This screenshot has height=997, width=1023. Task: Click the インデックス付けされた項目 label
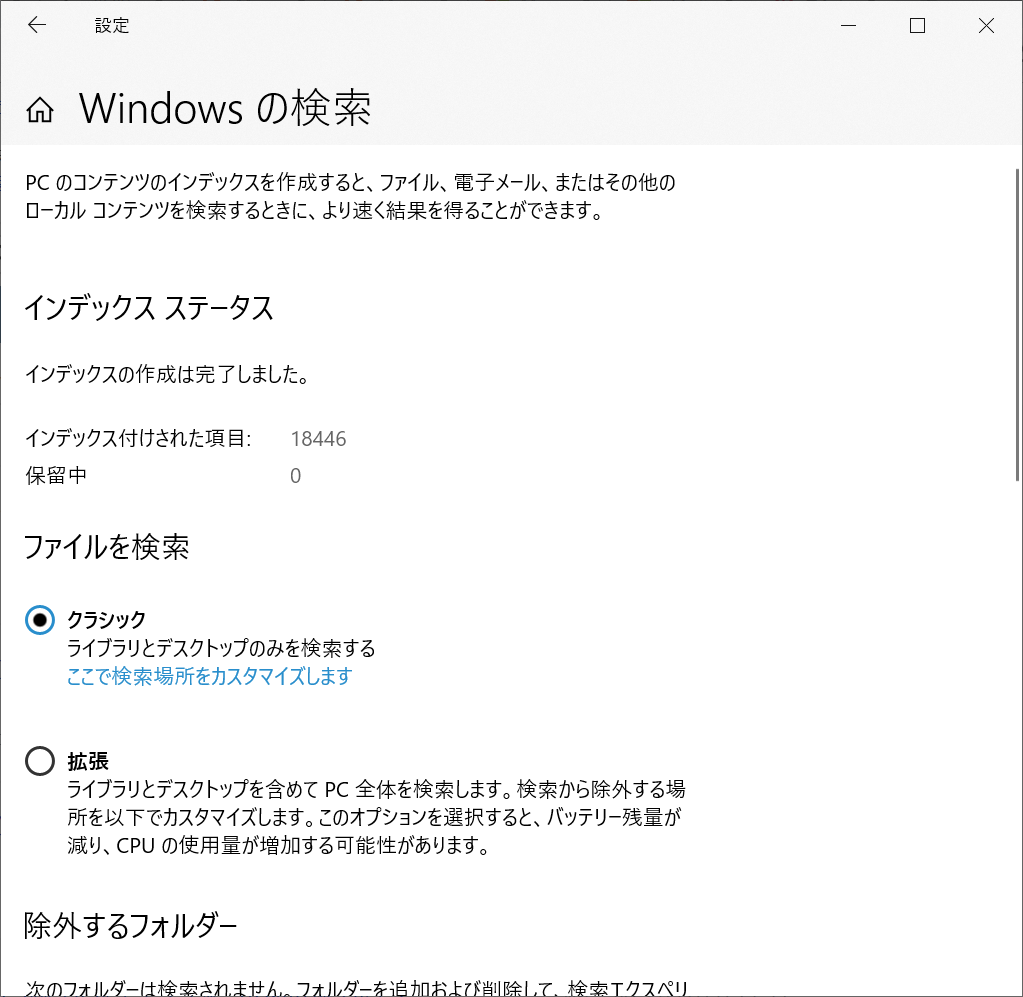[x=138, y=438]
